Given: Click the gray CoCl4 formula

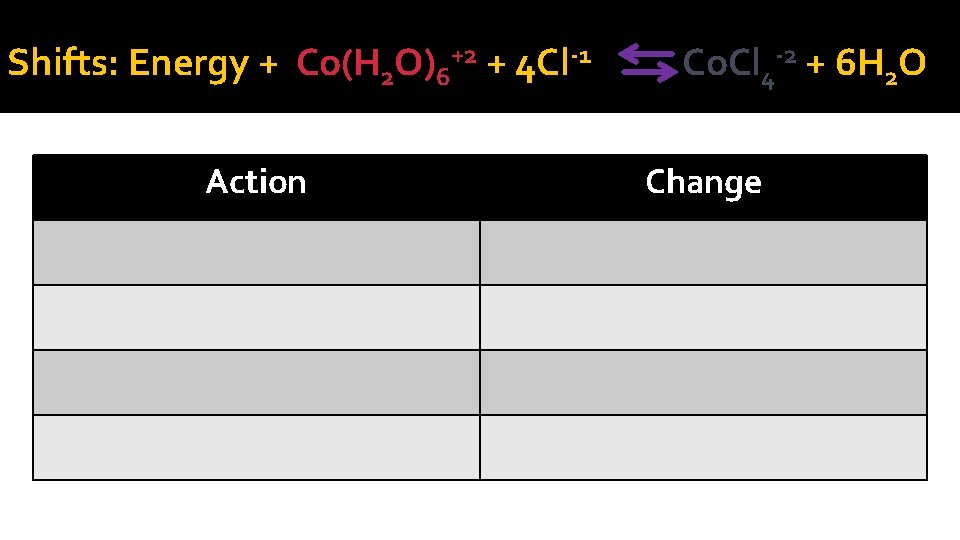Looking at the screenshot, I should [x=740, y=67].
